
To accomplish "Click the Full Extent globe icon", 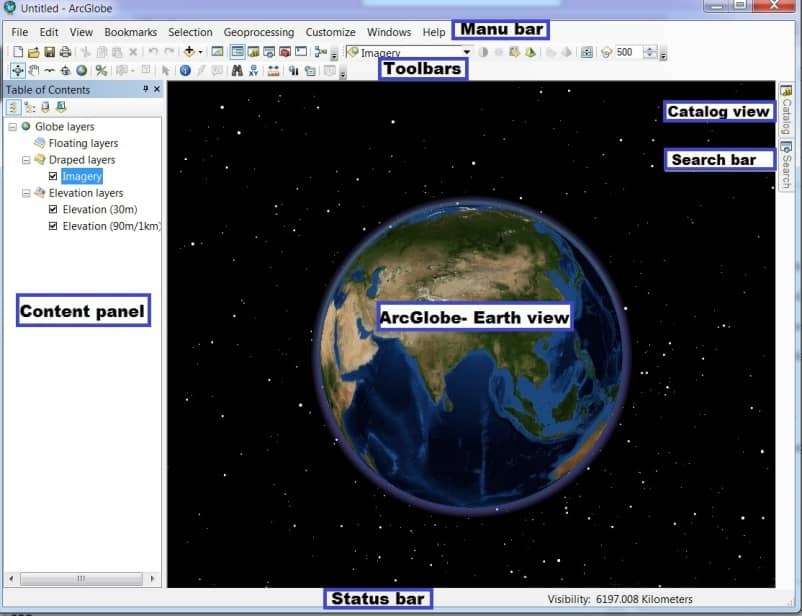I will tap(81, 71).
